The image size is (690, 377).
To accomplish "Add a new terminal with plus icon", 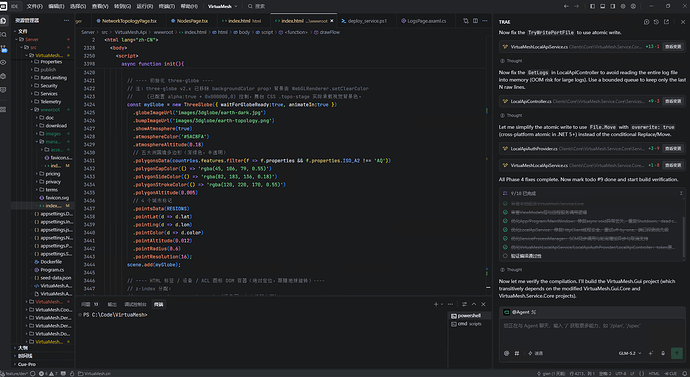I will [436, 304].
